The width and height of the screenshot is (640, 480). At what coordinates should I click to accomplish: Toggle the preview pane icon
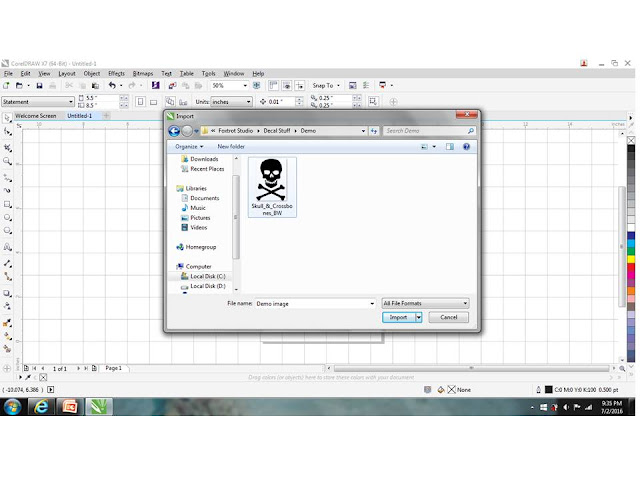tap(450, 147)
